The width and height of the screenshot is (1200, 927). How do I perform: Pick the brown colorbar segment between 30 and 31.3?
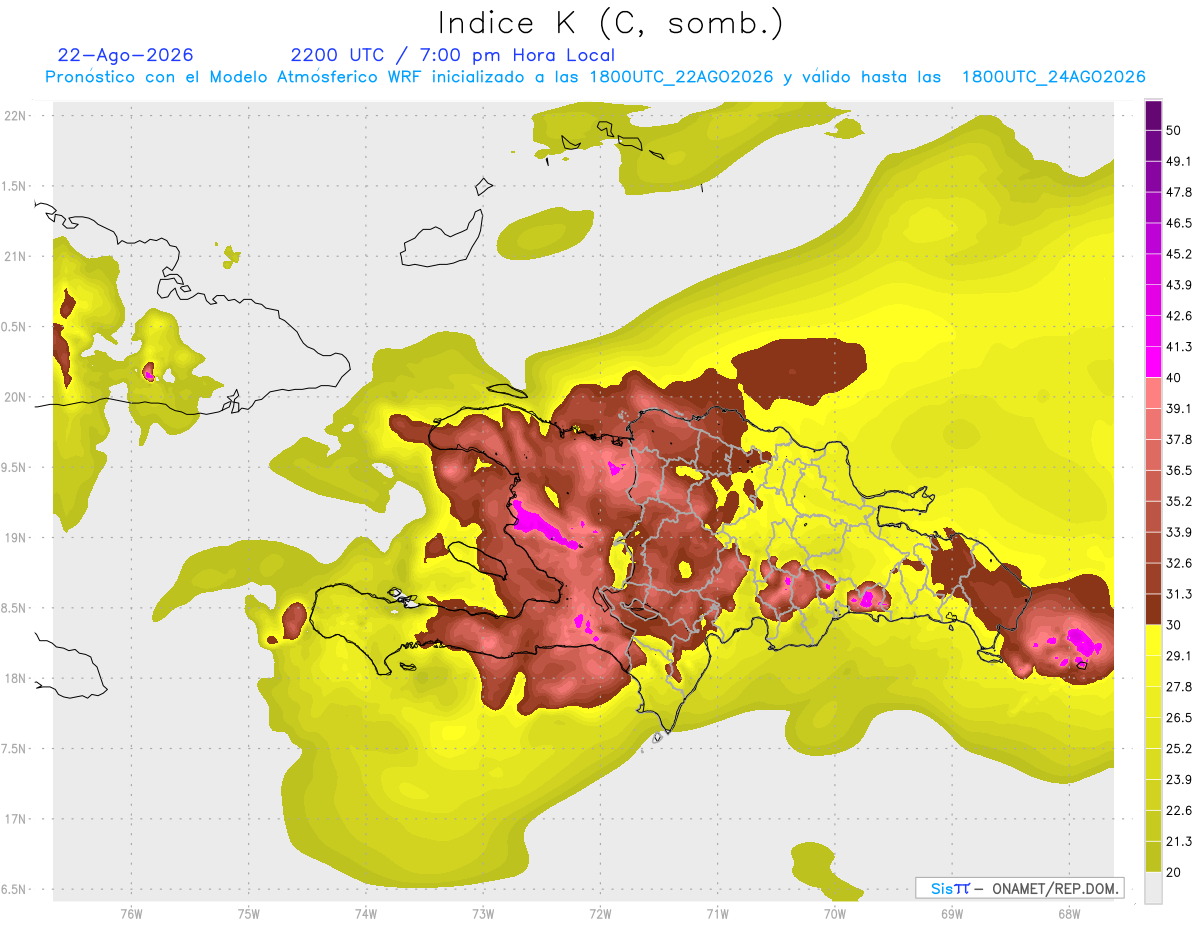point(1153,609)
